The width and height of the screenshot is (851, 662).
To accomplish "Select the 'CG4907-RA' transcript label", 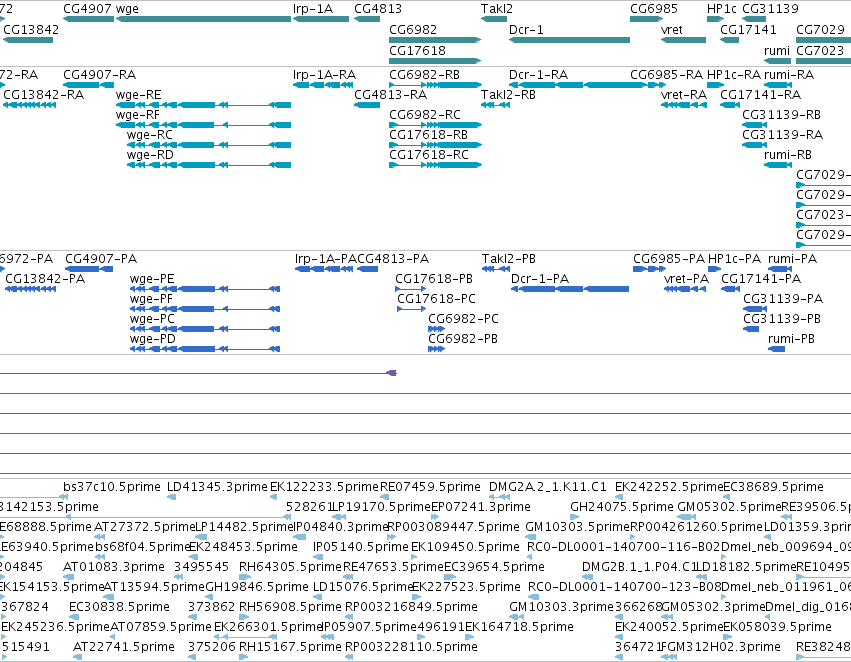I will tap(99, 75).
